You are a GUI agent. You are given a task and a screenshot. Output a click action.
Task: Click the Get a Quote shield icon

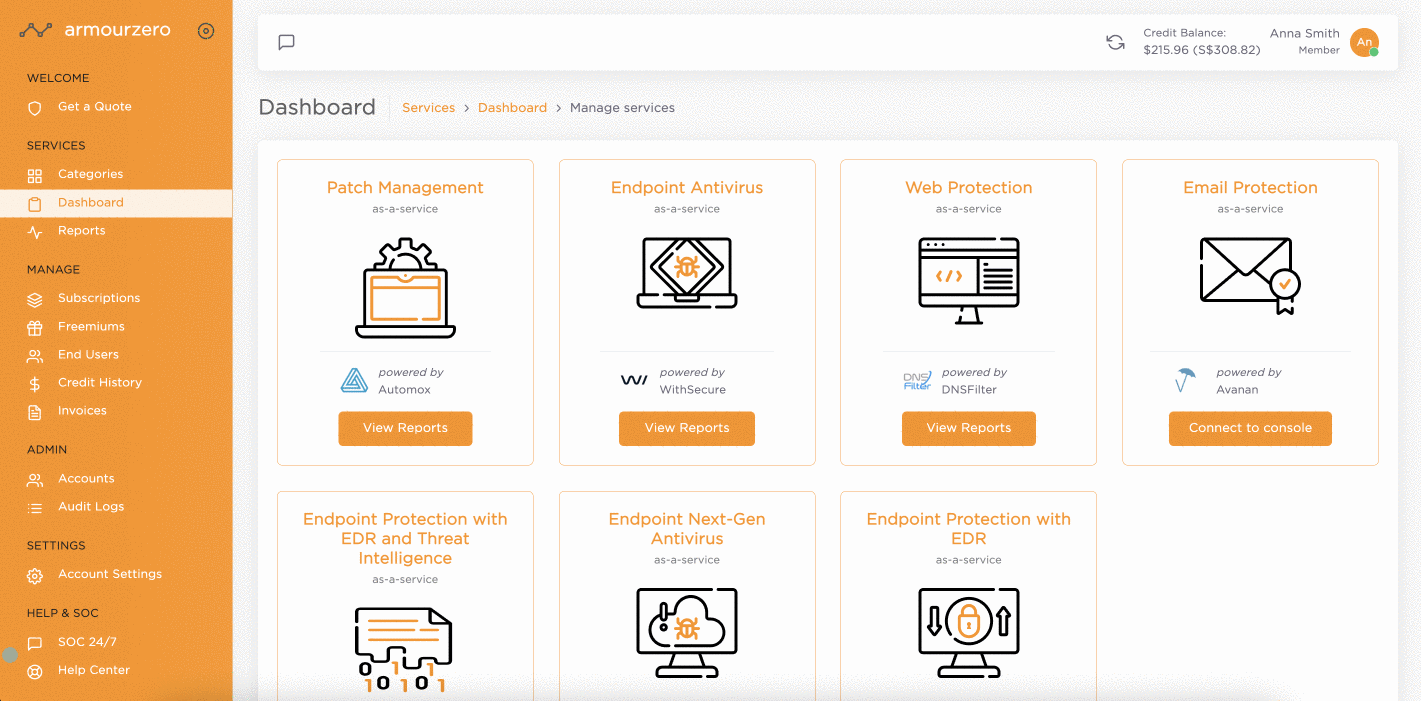click(x=35, y=108)
